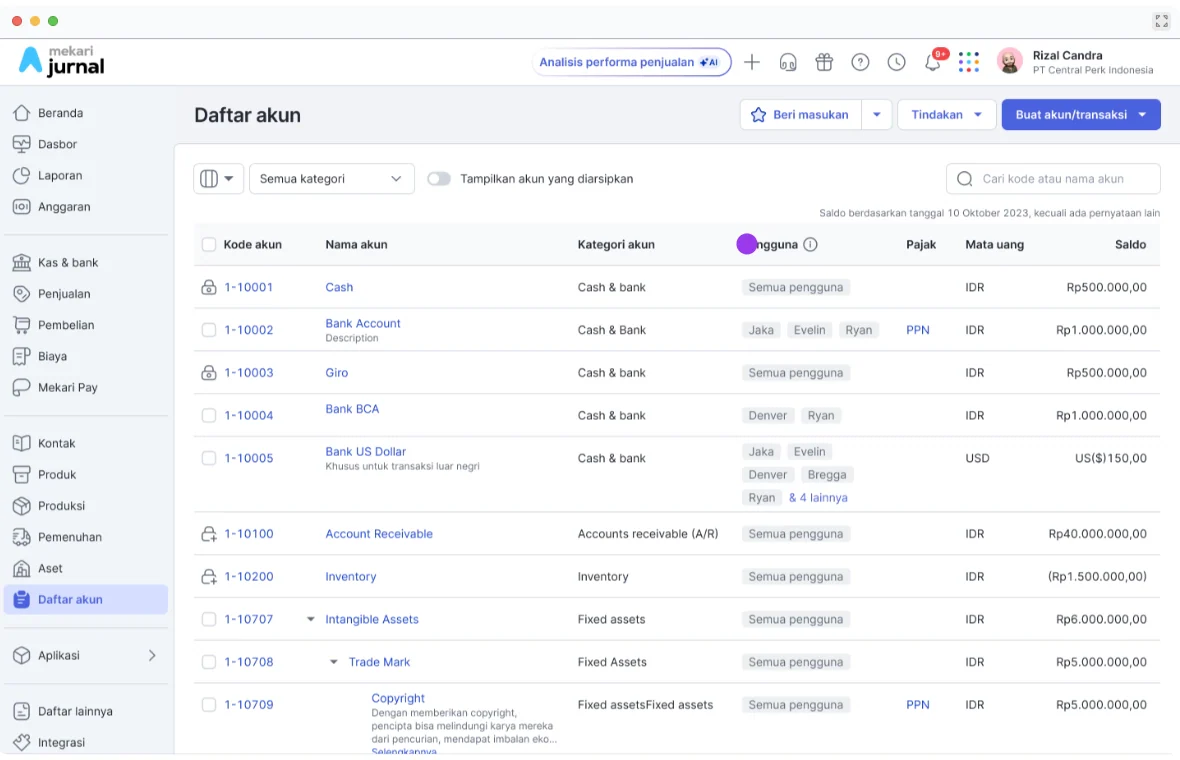Click the info icon beside Pengguna
The width and height of the screenshot is (1180, 760).
tap(810, 245)
